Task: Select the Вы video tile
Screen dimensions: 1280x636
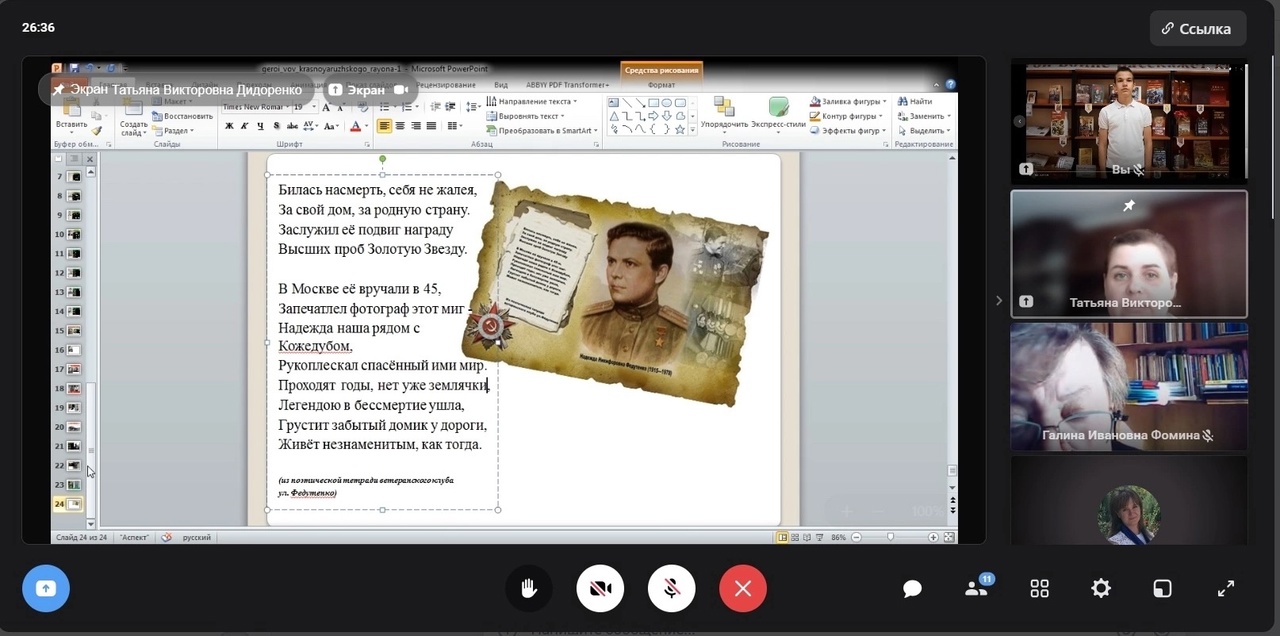Action: pyautogui.click(x=1129, y=120)
